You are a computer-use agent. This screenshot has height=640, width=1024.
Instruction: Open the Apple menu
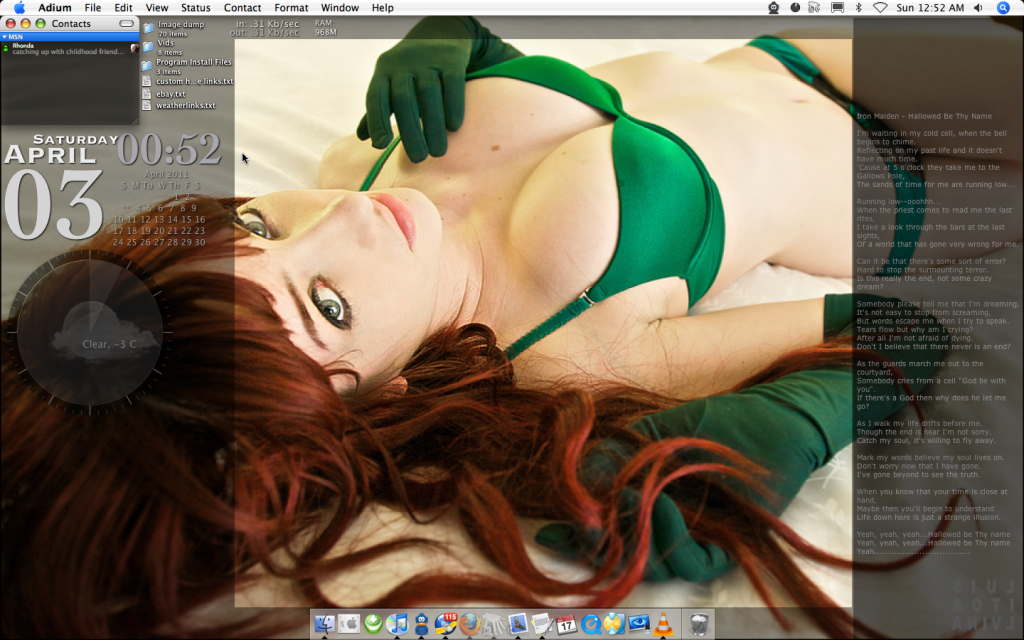[19, 7]
